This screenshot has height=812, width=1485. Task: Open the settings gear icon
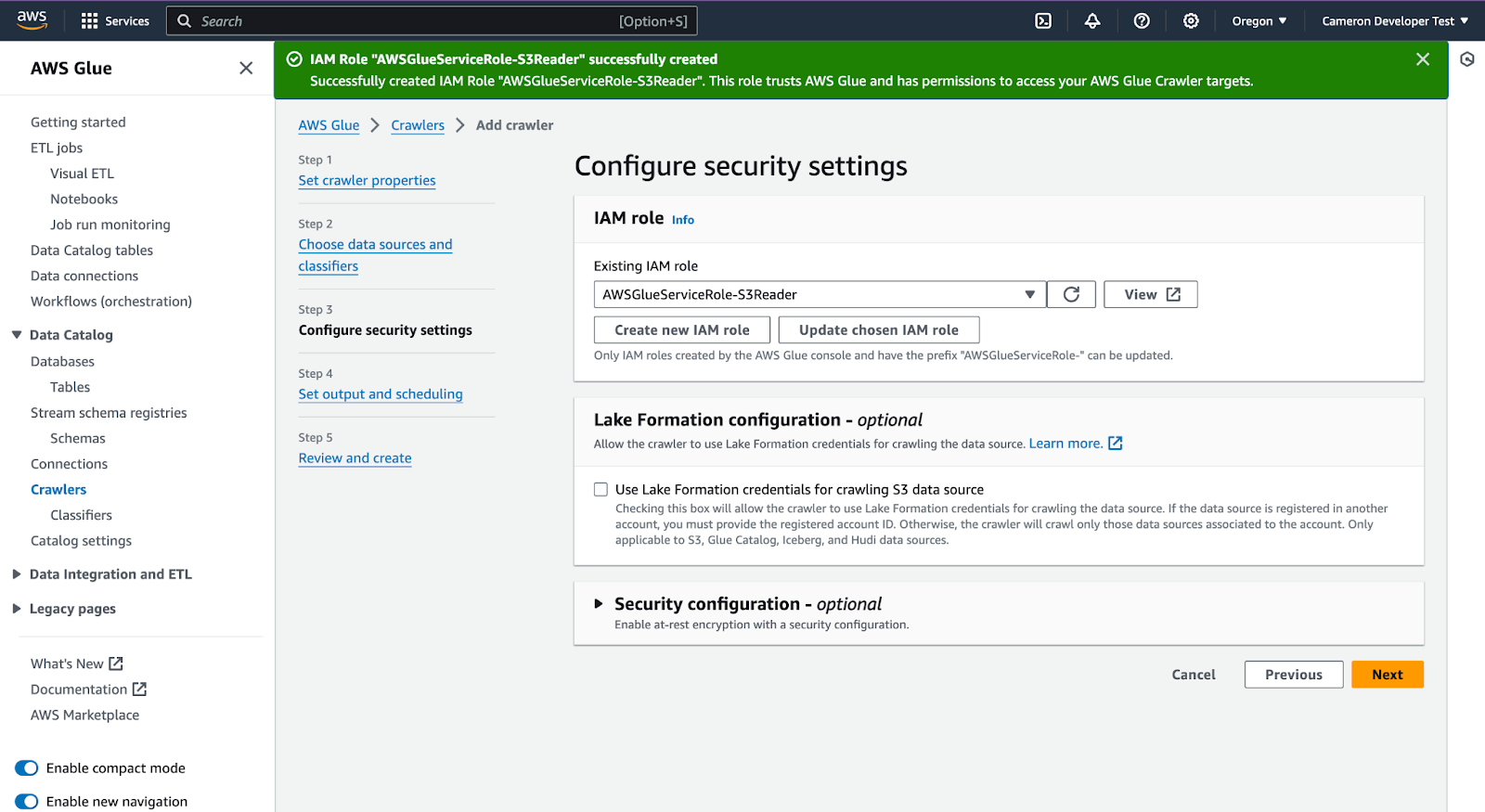(x=1191, y=20)
